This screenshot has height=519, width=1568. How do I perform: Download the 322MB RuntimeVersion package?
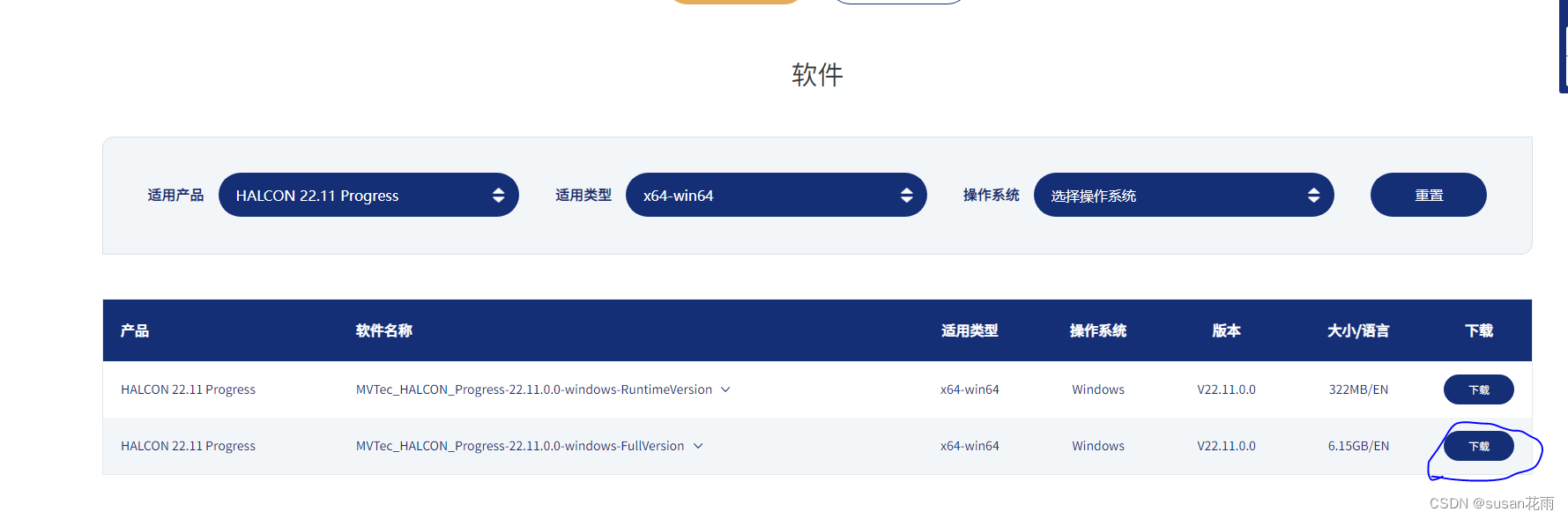click(x=1478, y=389)
